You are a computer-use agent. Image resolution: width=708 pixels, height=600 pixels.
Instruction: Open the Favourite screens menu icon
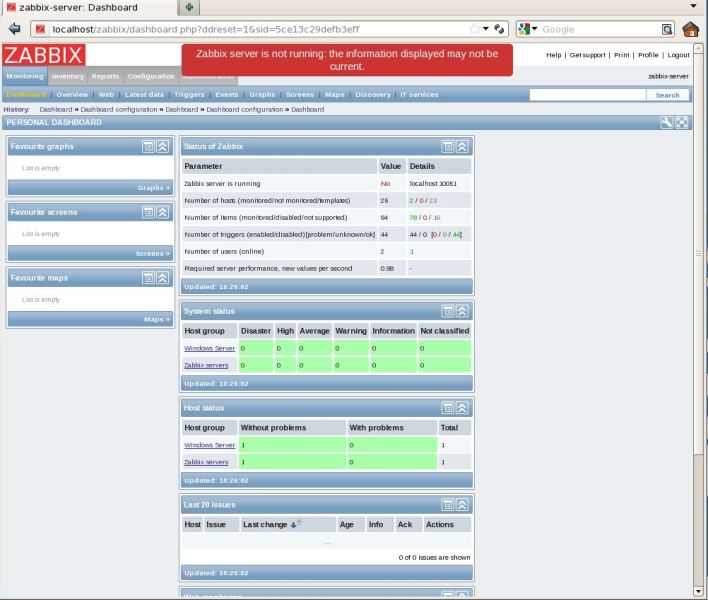coord(148,212)
